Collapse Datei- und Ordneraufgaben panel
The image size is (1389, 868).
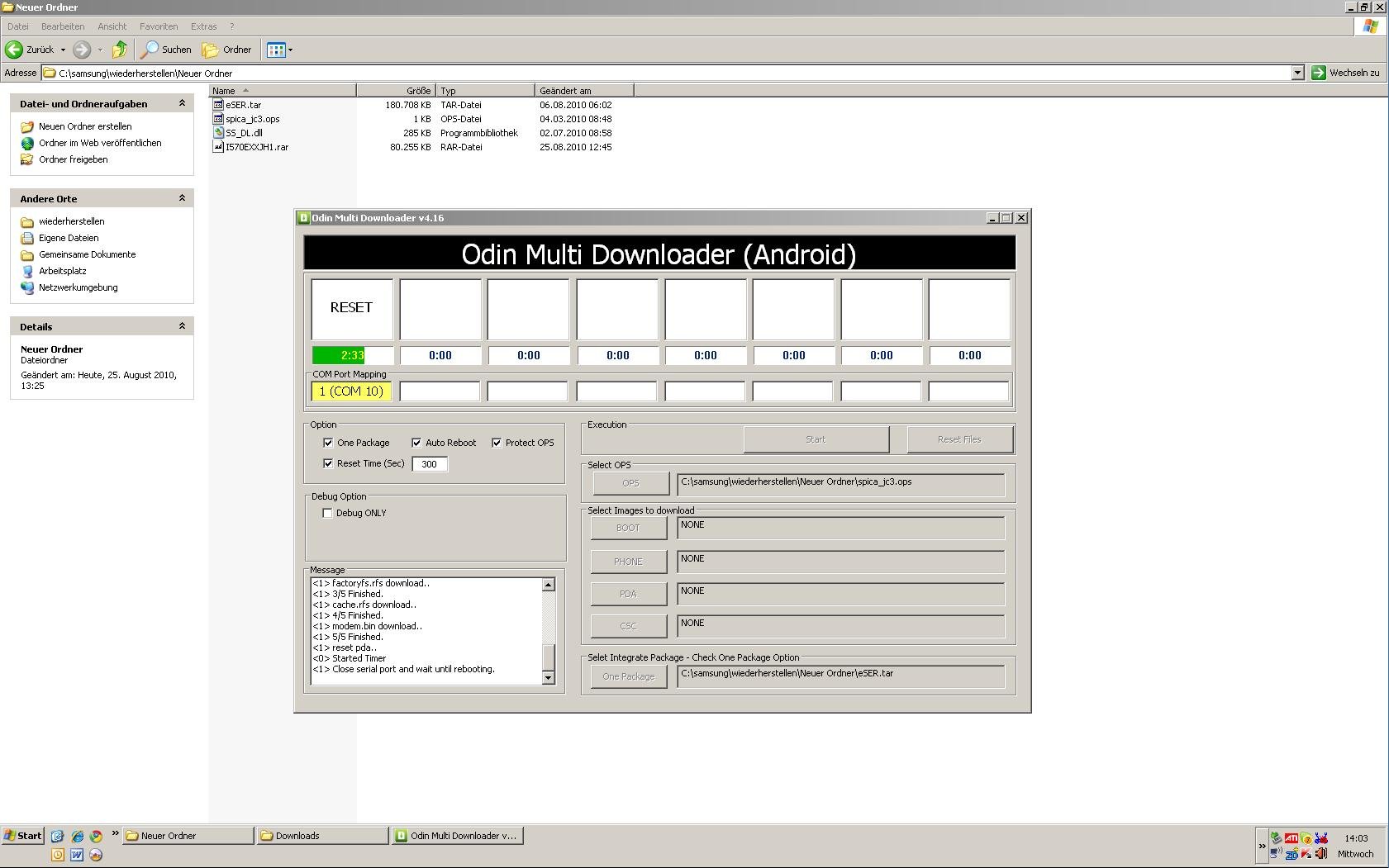[x=182, y=103]
